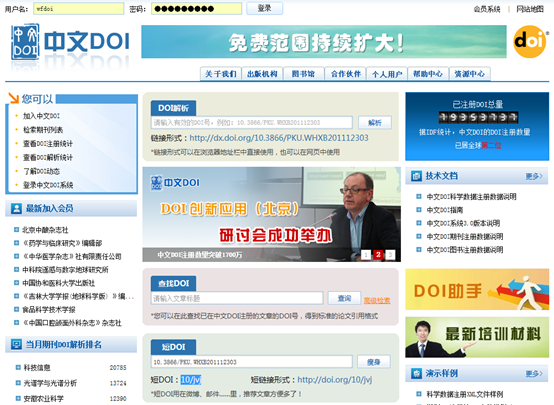Screen dimensions: 554x405
Task: Open the 出版机构 tab
Action: (x=262, y=74)
